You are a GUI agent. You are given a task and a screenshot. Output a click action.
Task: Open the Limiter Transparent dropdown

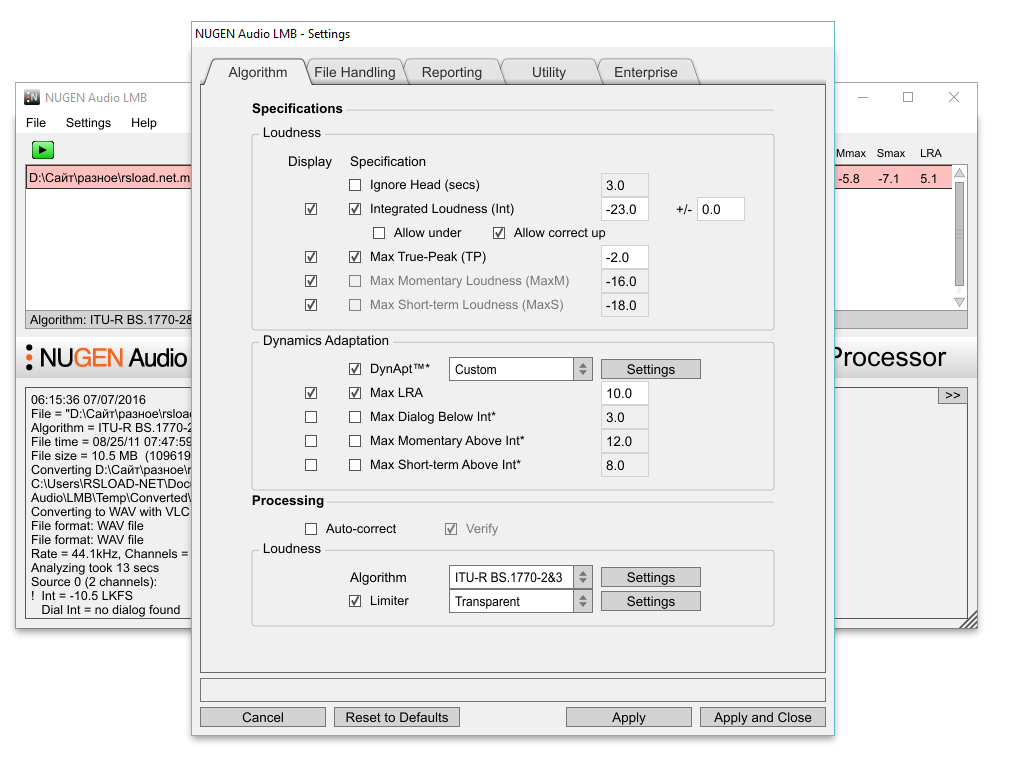click(x=520, y=601)
